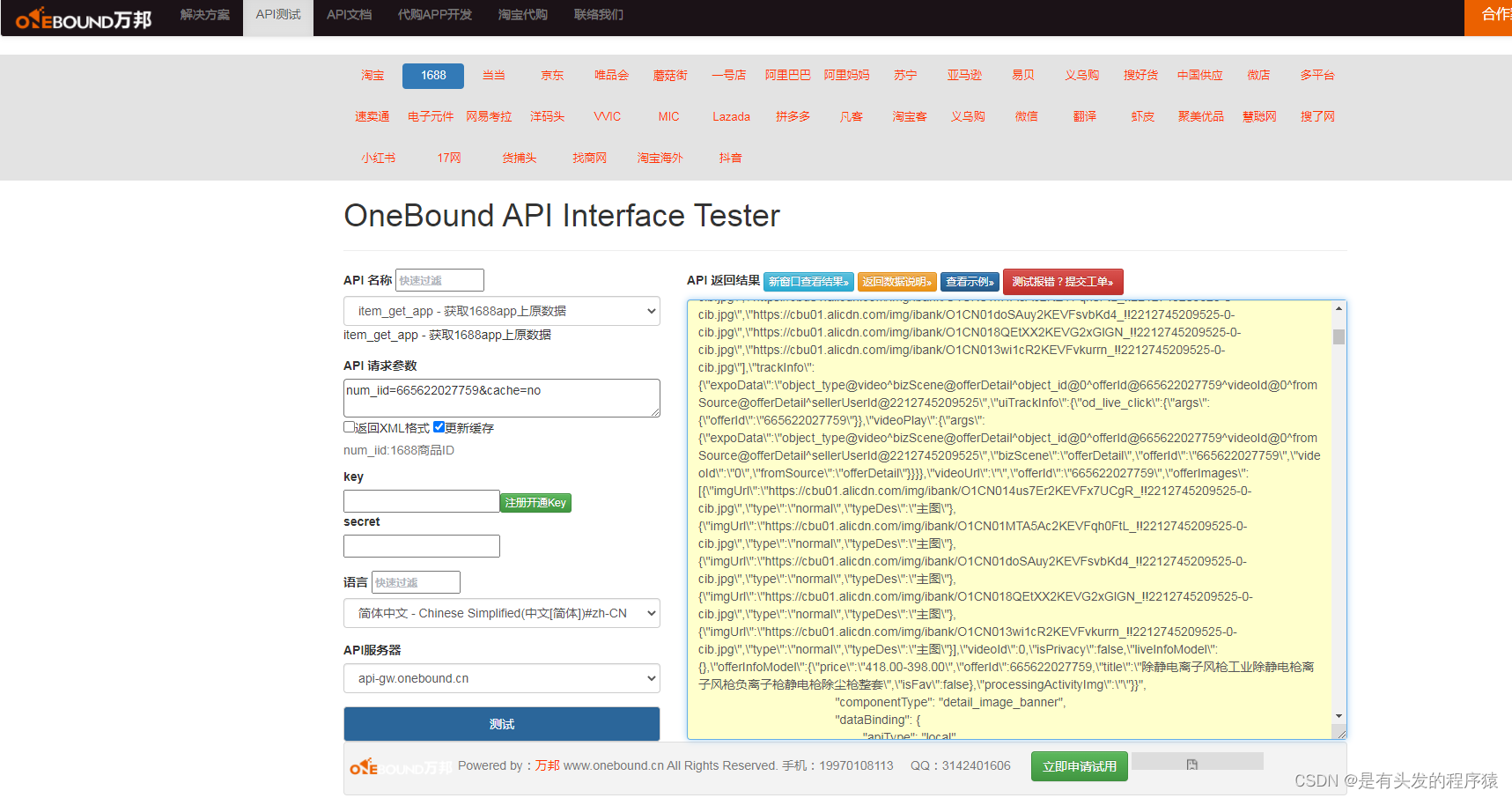Screen dimensions: 1512x798
Task: Select the 虾皮 platform link
Action: (1142, 117)
